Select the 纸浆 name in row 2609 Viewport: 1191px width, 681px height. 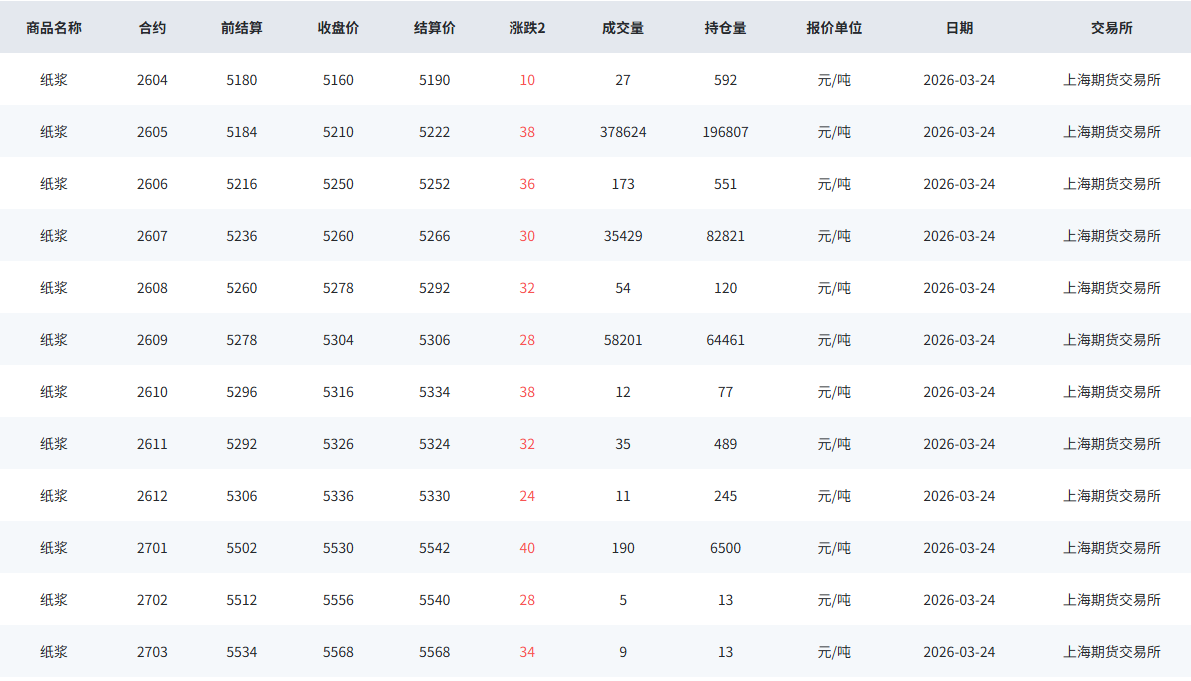(54, 340)
